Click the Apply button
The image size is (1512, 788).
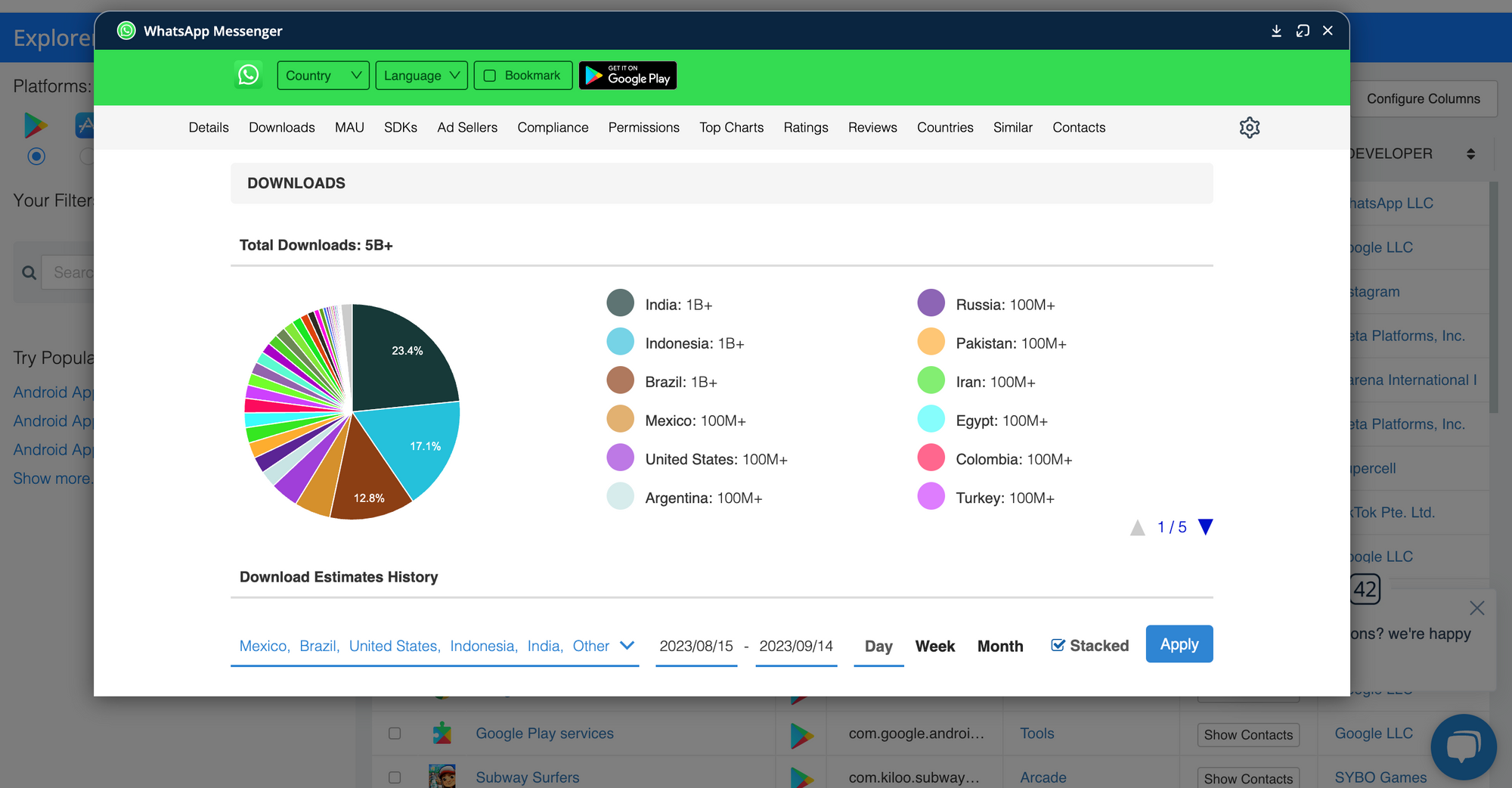(x=1179, y=644)
